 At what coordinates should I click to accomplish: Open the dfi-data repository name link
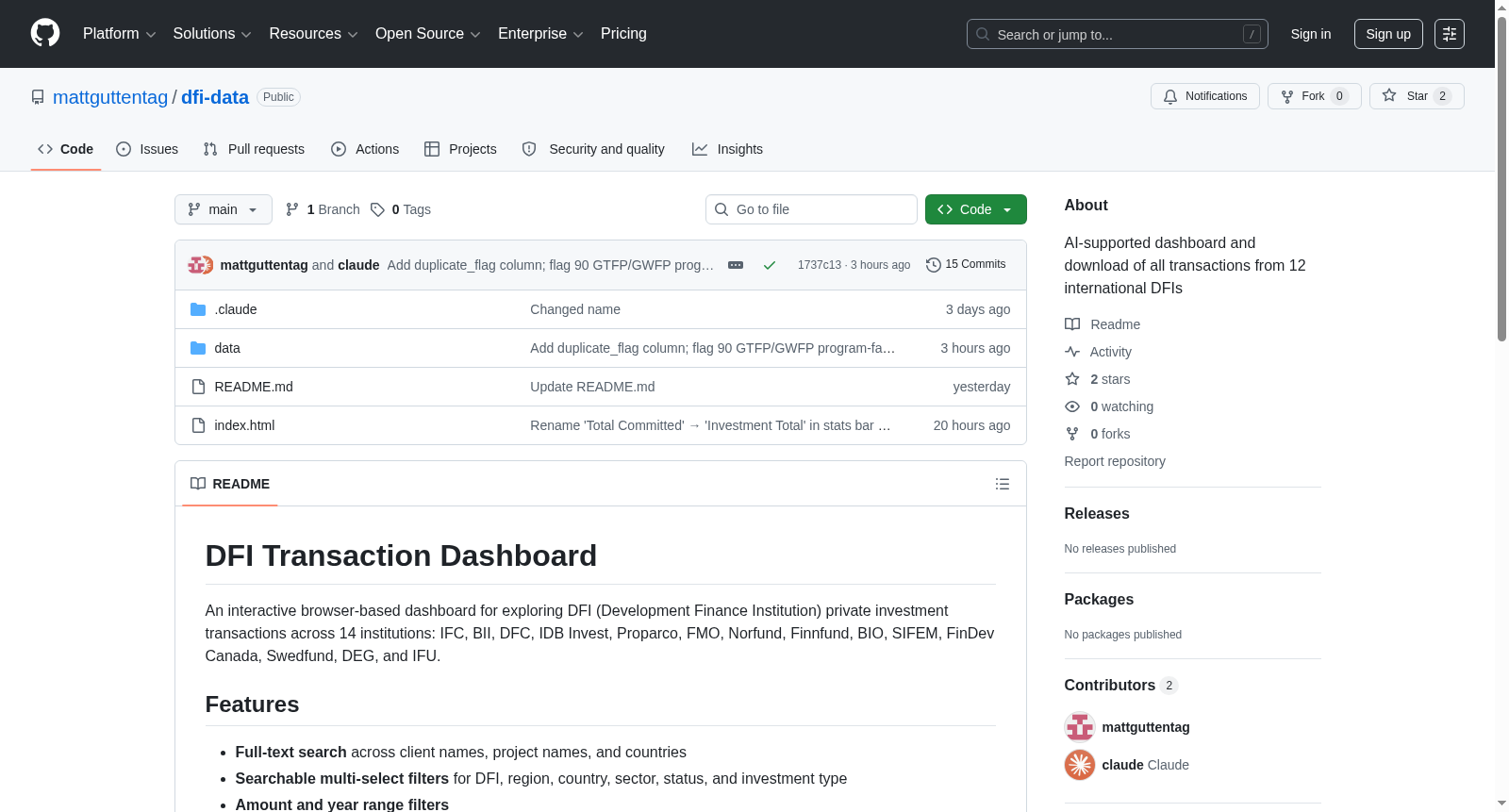tap(215, 97)
